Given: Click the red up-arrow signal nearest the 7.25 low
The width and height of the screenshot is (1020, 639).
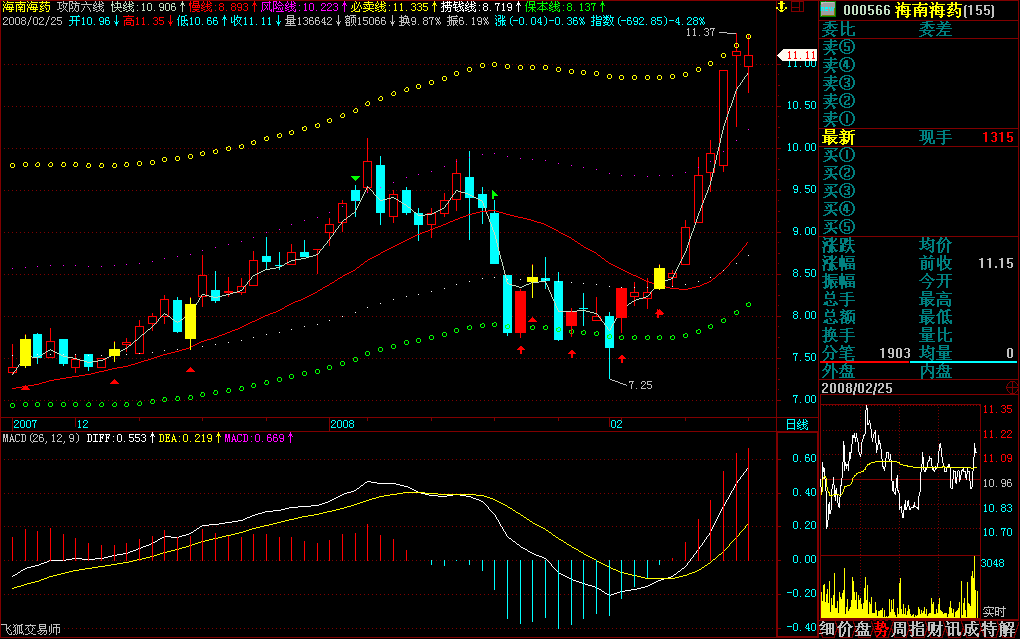Looking at the screenshot, I should 622,359.
